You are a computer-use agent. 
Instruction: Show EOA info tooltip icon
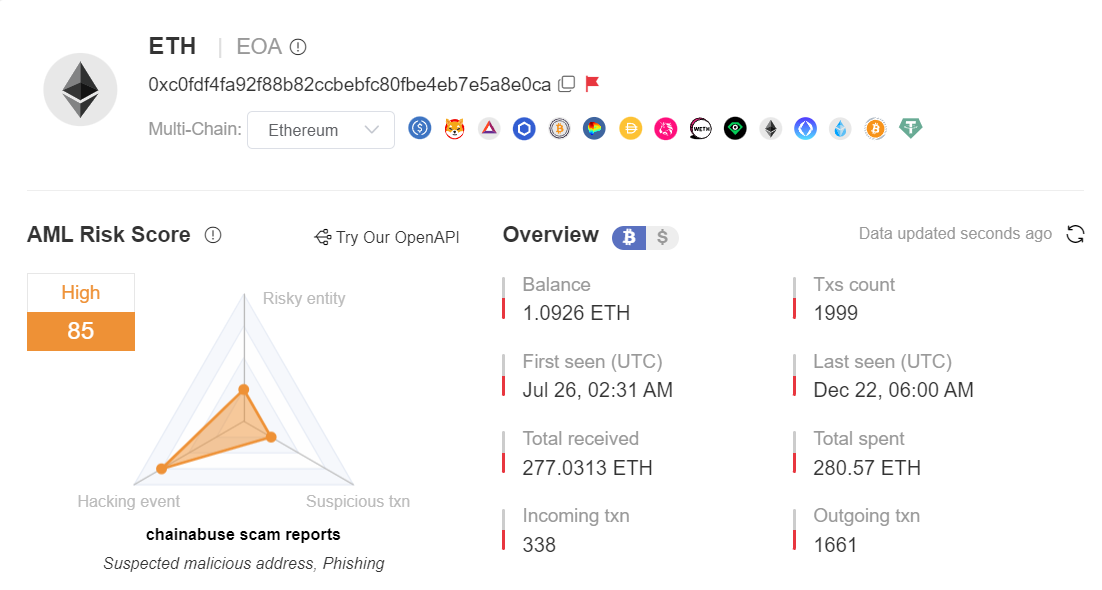[x=298, y=47]
